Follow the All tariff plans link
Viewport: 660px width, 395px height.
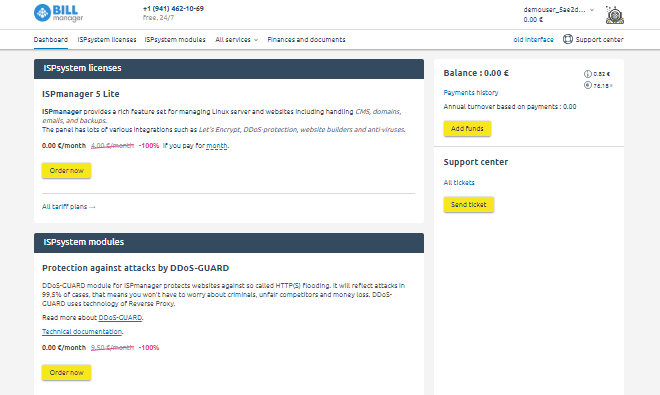click(69, 207)
